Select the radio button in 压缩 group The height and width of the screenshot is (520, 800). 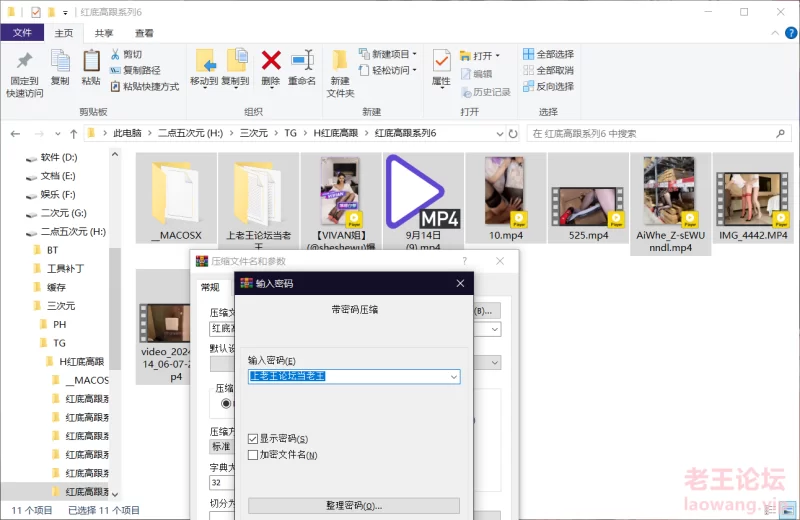pos(226,403)
